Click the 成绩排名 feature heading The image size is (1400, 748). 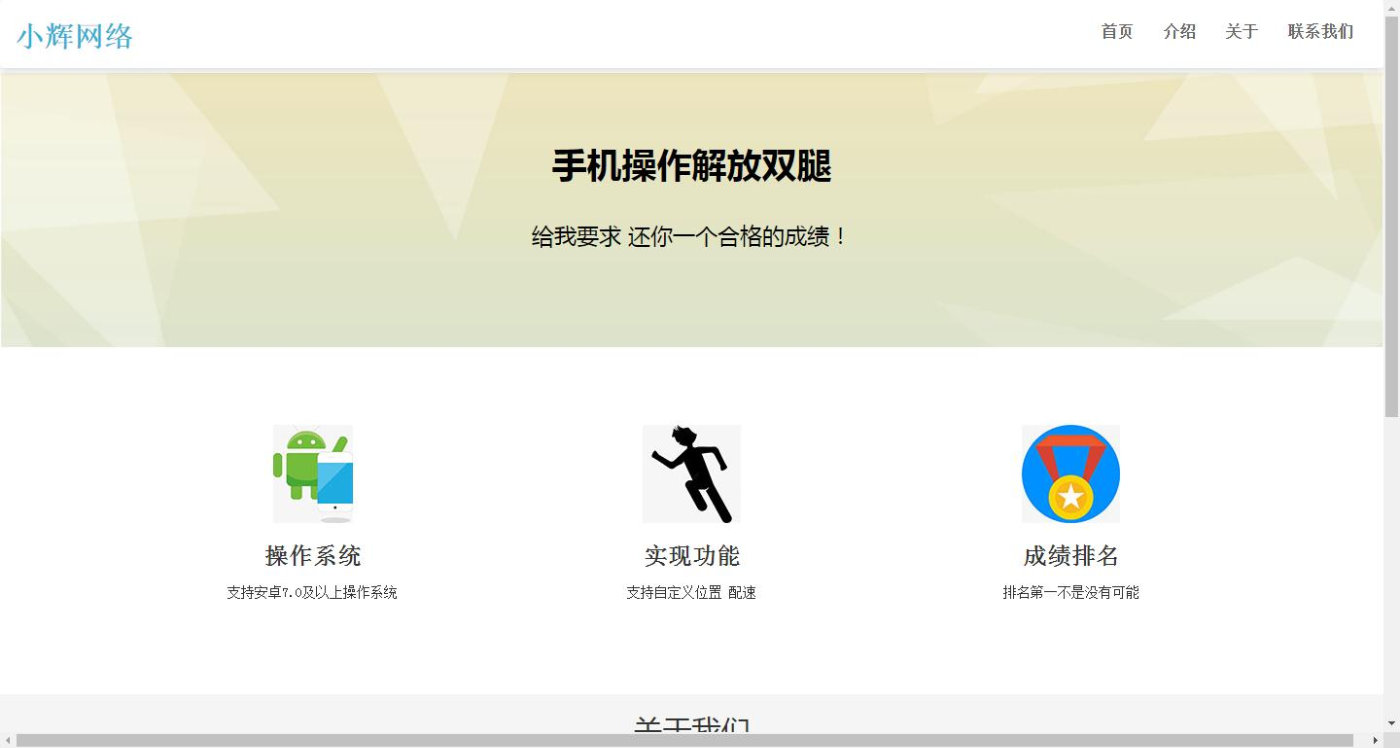1070,556
